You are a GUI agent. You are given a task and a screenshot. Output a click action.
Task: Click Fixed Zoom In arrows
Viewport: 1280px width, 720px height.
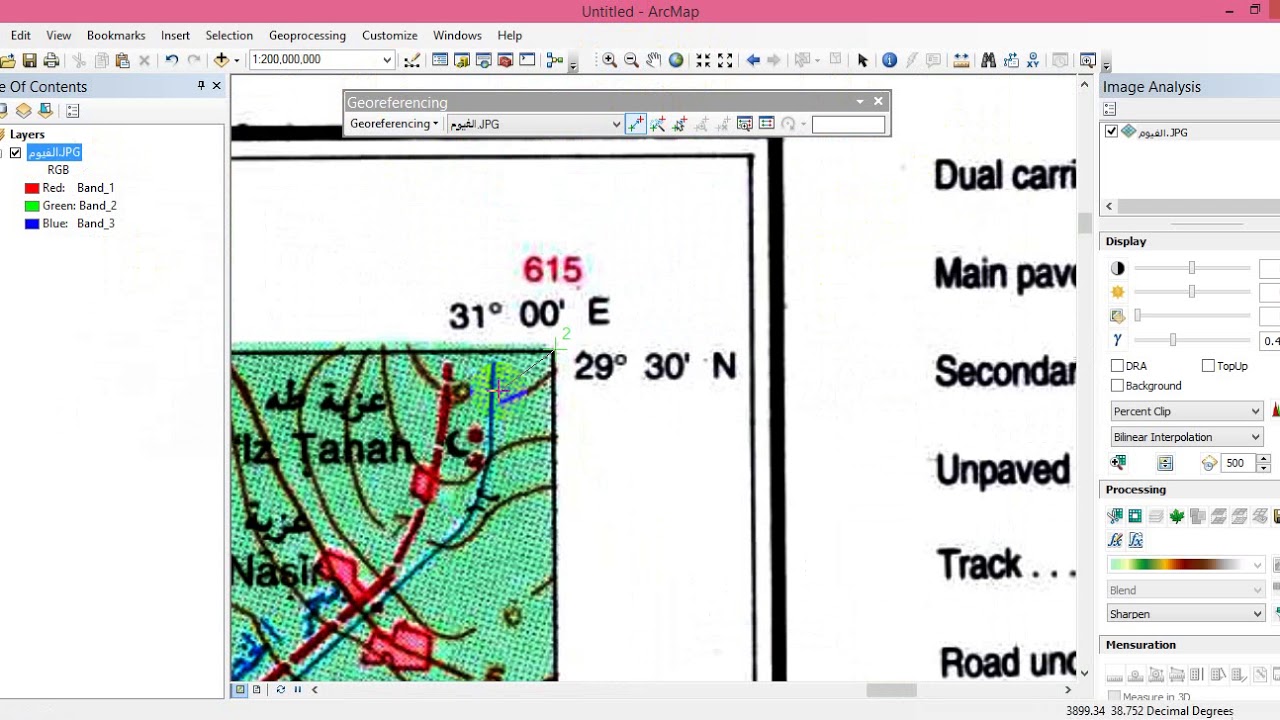[x=703, y=61]
